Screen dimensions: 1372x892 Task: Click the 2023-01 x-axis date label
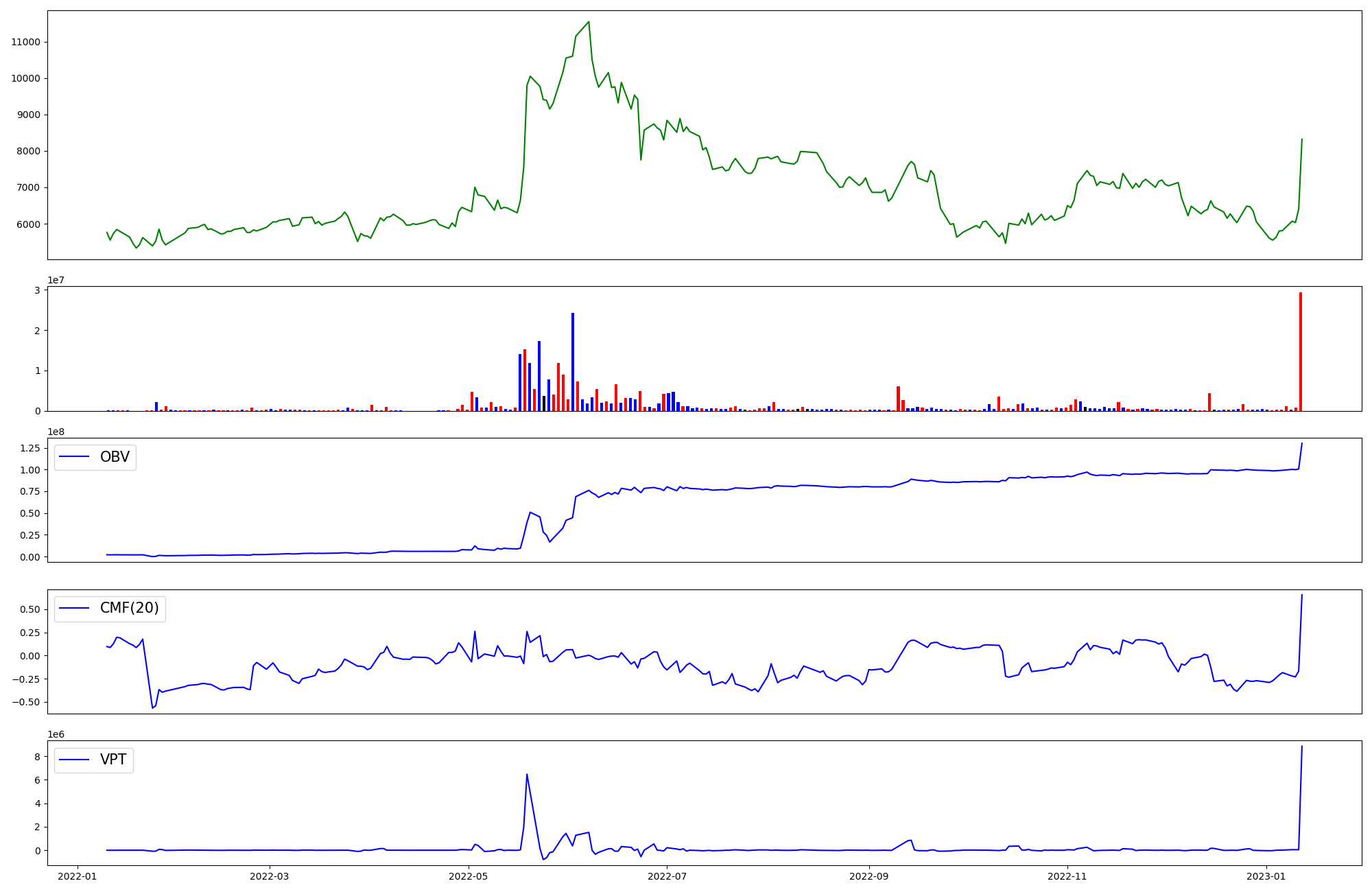pyautogui.click(x=1267, y=876)
